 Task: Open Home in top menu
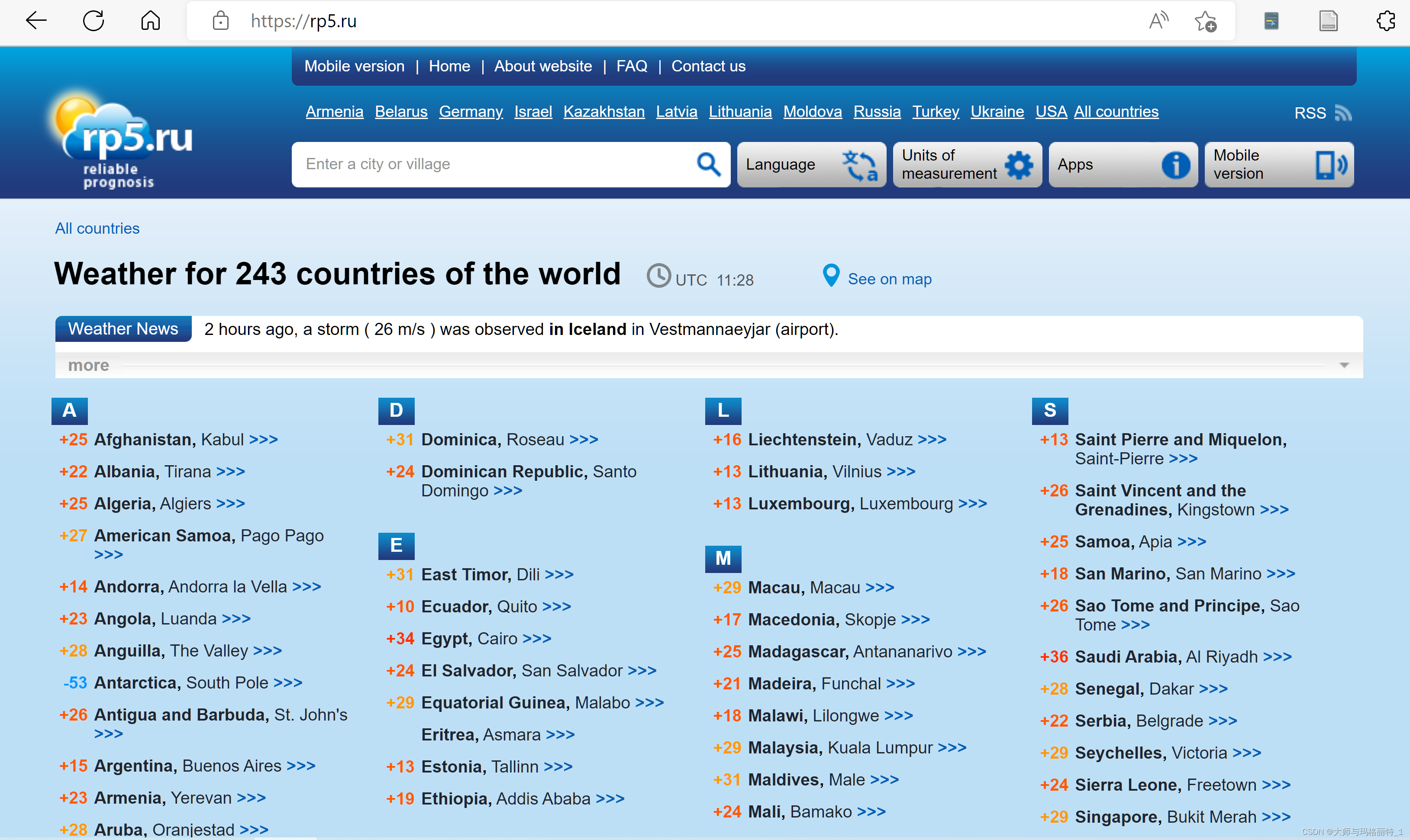[450, 66]
